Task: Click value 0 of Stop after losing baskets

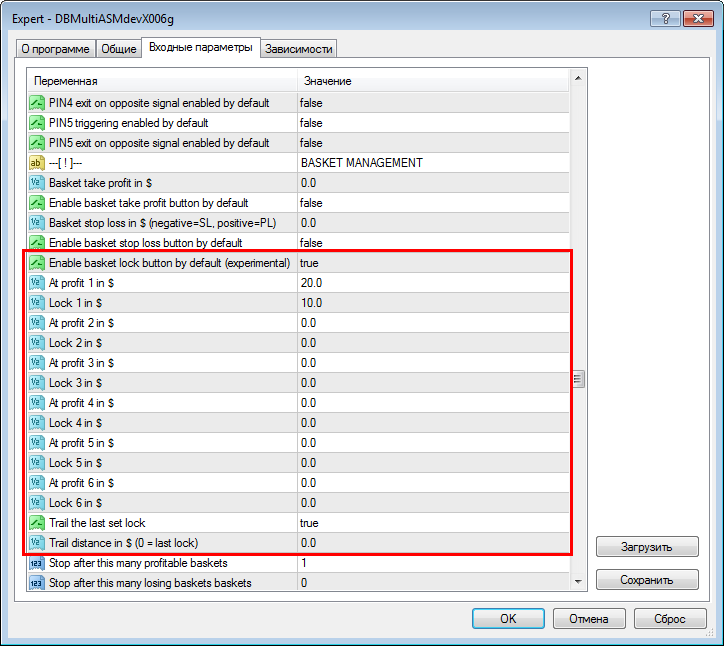Action: coord(304,583)
